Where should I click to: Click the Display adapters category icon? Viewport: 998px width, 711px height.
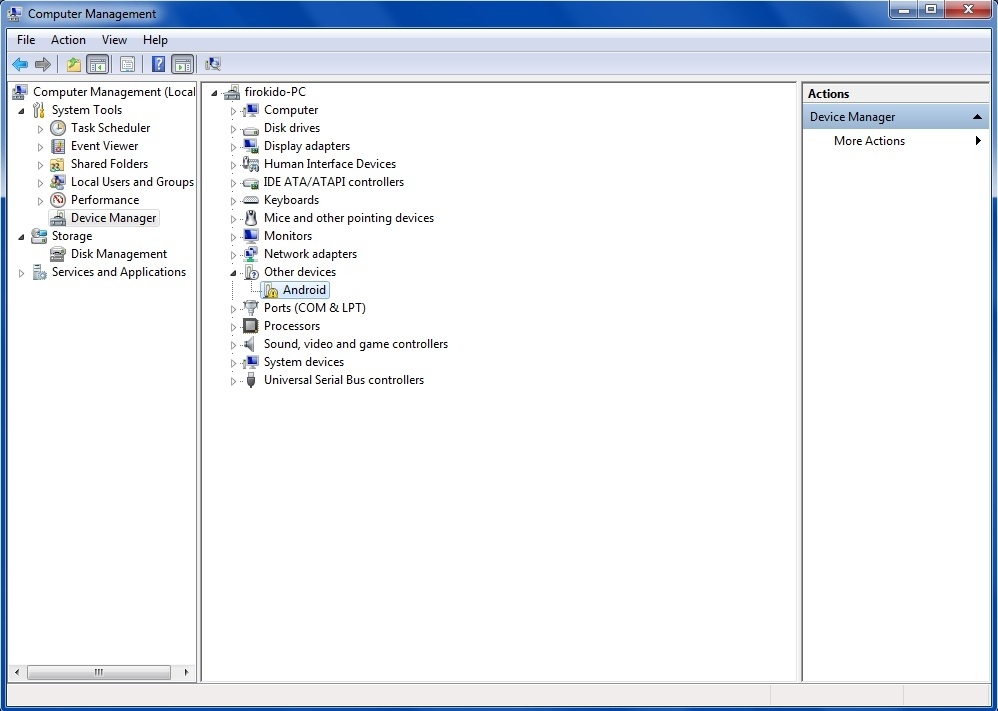[251, 146]
